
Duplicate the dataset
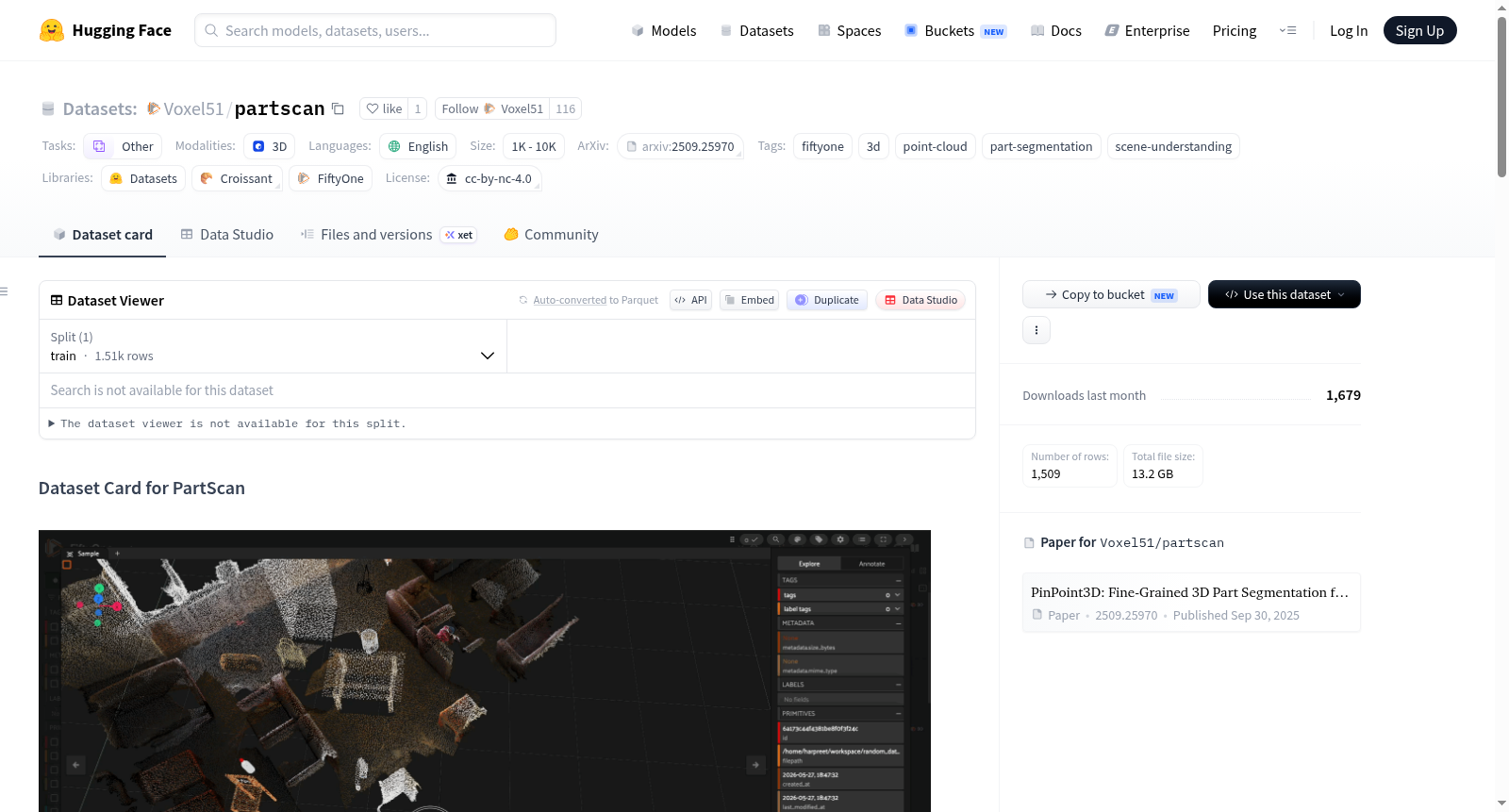pyautogui.click(x=827, y=300)
